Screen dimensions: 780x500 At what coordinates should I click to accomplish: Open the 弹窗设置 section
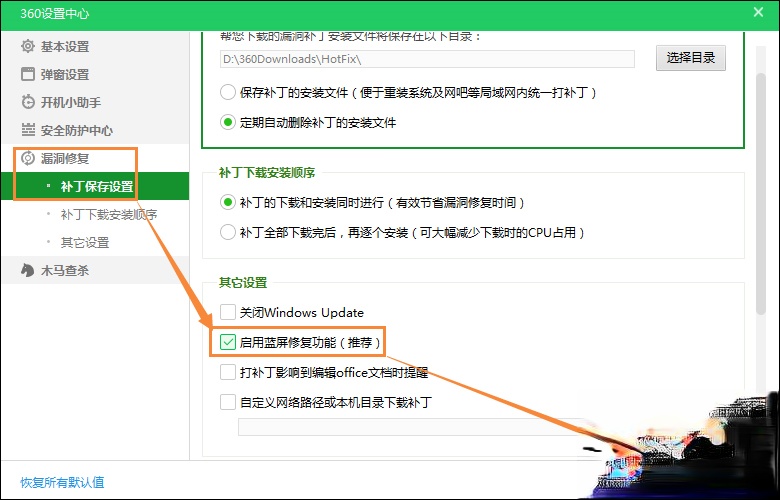pos(95,75)
